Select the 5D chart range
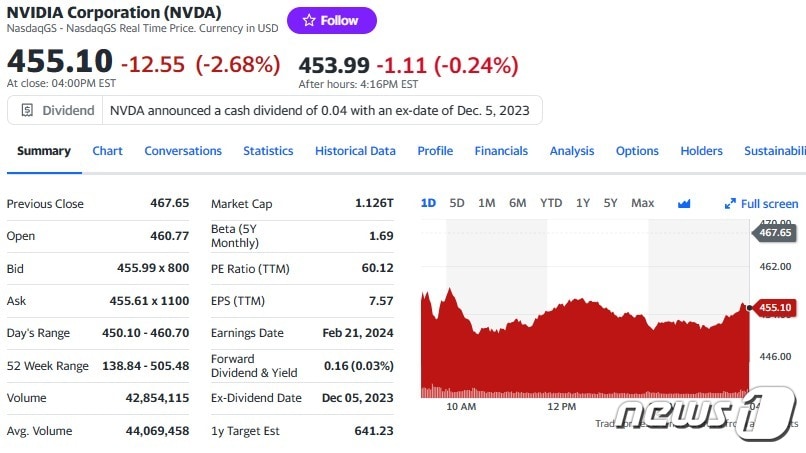This screenshot has height=453, width=806. pyautogui.click(x=457, y=203)
